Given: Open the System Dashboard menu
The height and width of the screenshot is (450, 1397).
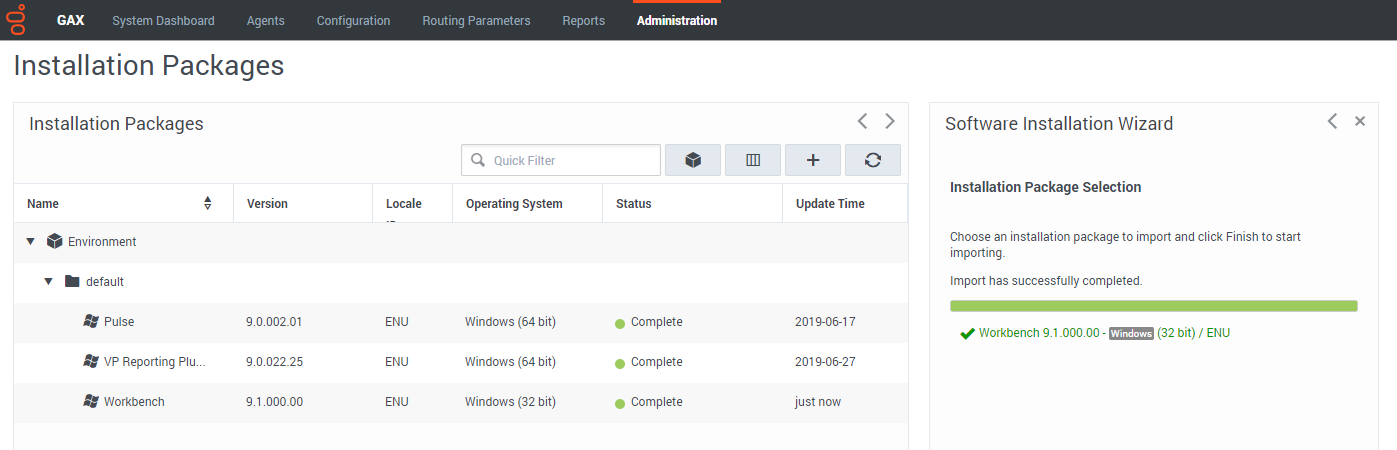Looking at the screenshot, I should (163, 20).
